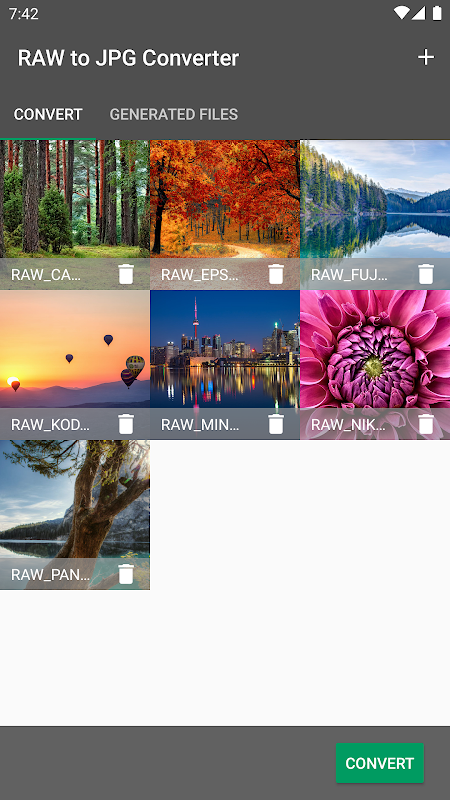Open the hot air balloons sunset thumbnail
The image size is (450, 800).
coord(75,349)
